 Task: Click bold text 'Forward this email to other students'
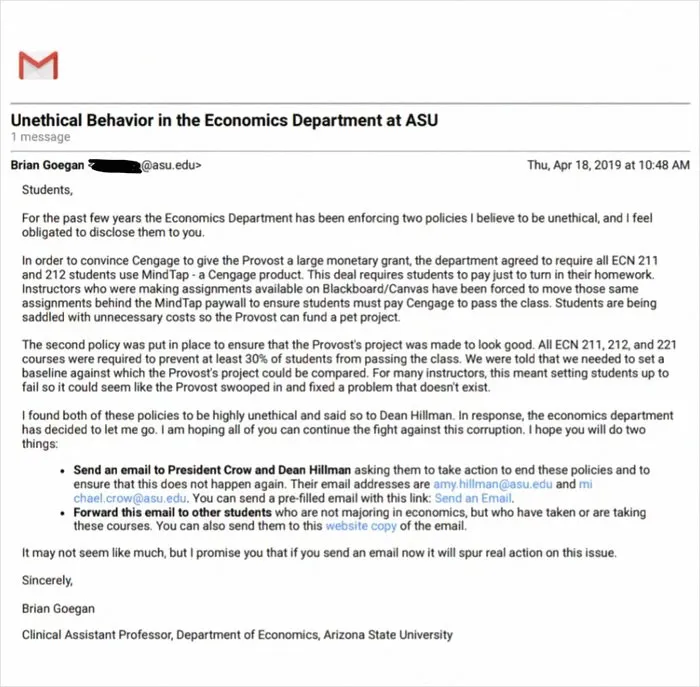(x=172, y=512)
